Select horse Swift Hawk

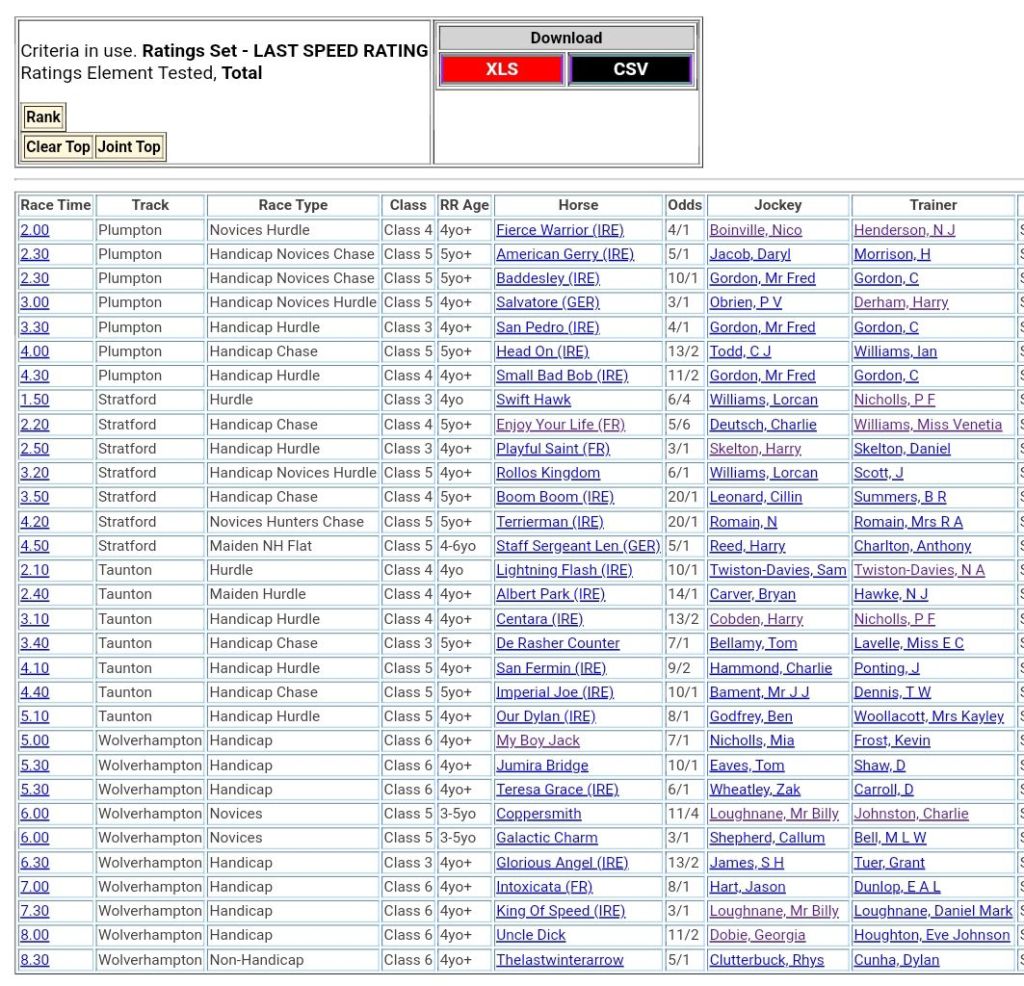pyautogui.click(x=533, y=400)
